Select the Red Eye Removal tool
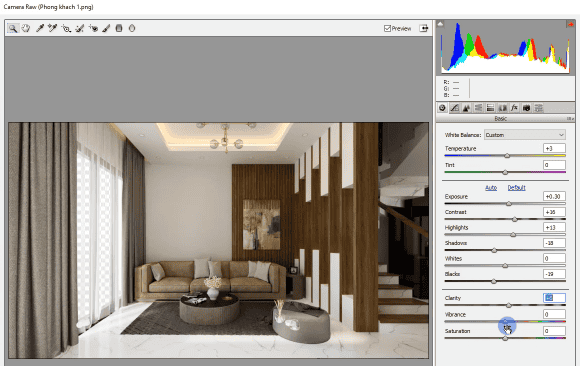Screen dimensions: 580x366 click(x=93, y=28)
